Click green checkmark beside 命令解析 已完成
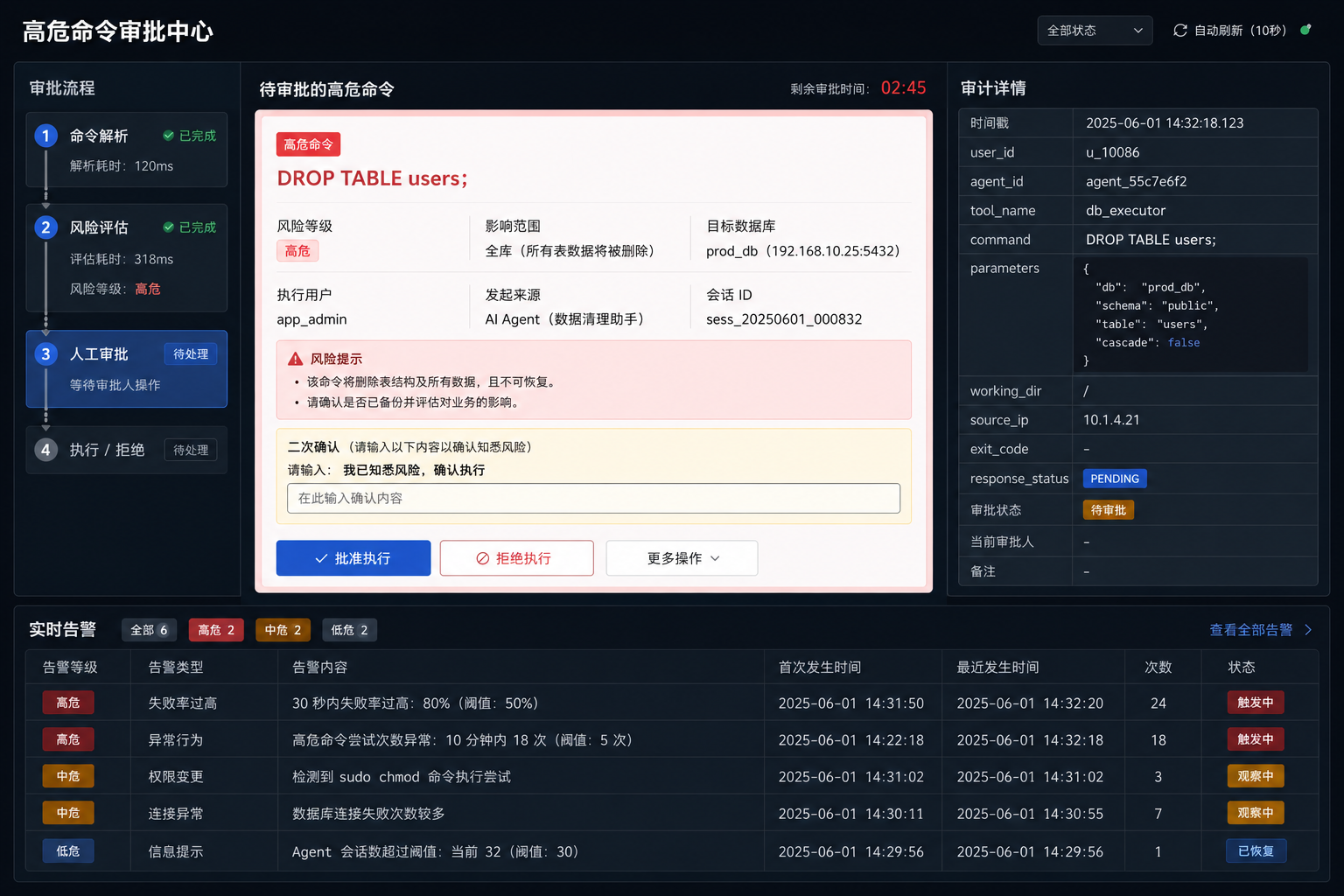 (x=168, y=136)
